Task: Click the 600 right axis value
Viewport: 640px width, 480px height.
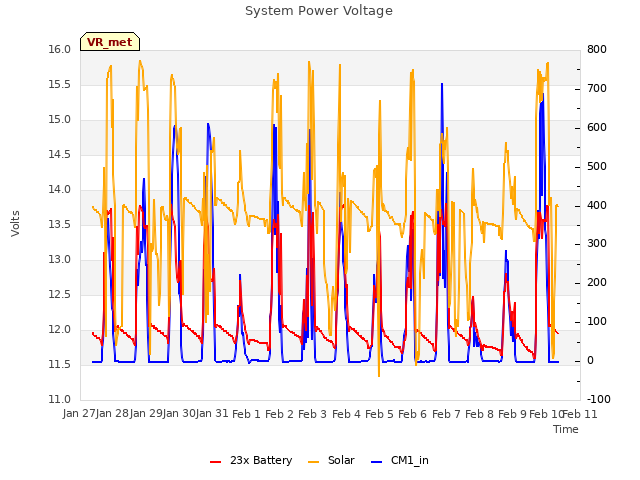Action: [597, 127]
